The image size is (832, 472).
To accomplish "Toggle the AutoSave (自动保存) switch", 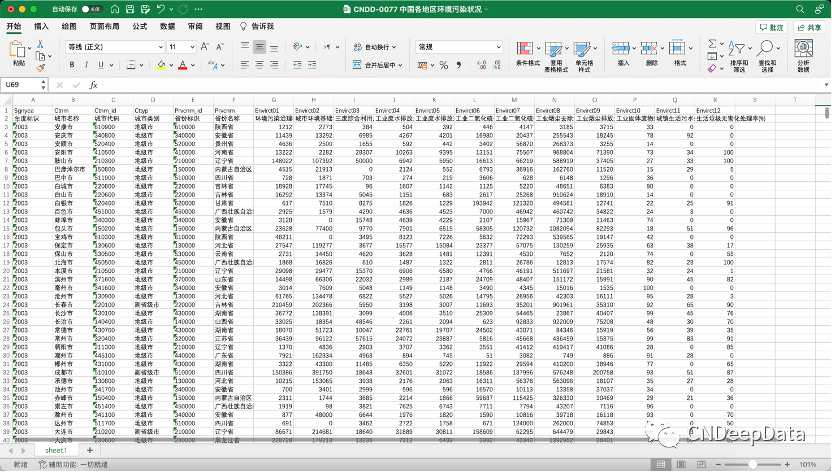I will 92,9.
